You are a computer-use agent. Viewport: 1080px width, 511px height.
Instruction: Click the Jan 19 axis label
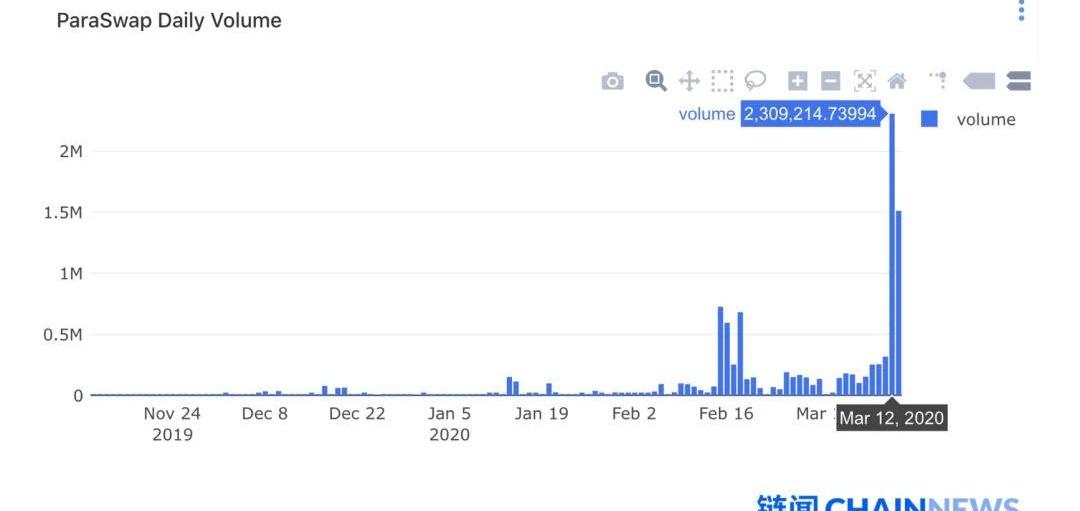pyautogui.click(x=541, y=414)
